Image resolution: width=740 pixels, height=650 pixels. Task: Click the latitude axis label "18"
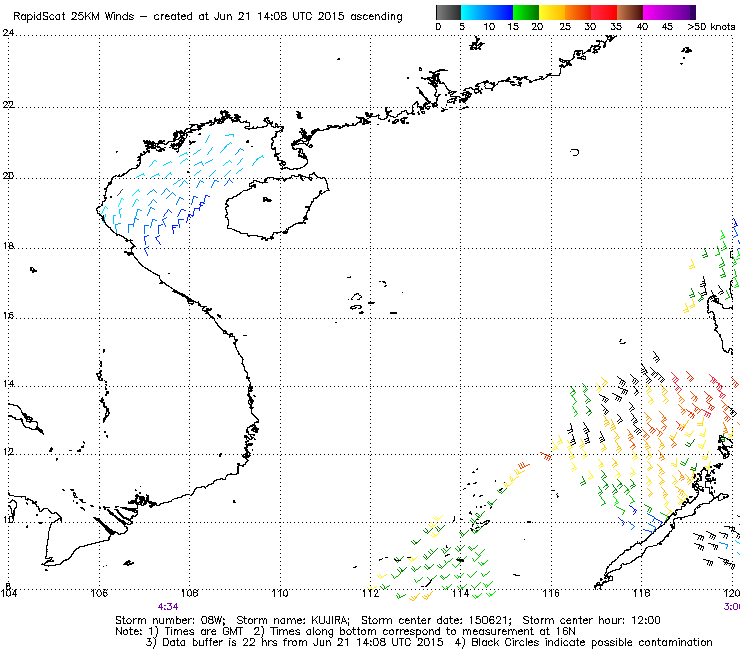[x=7, y=246]
